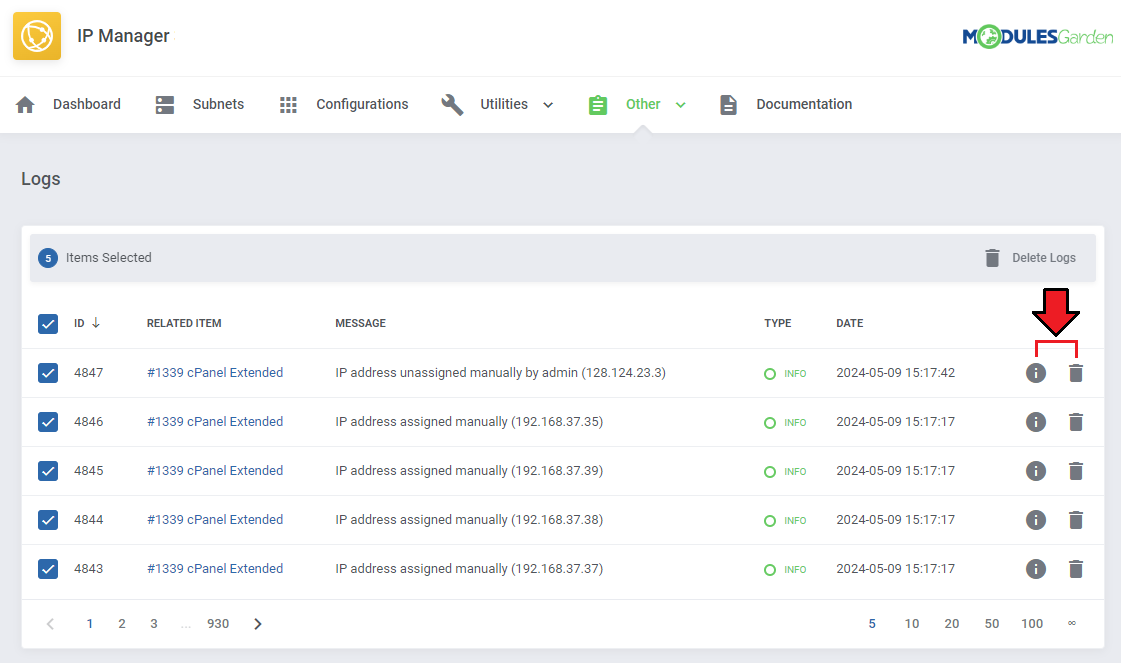1121x663 pixels.
Task: Go to last page 930
Action: (218, 624)
